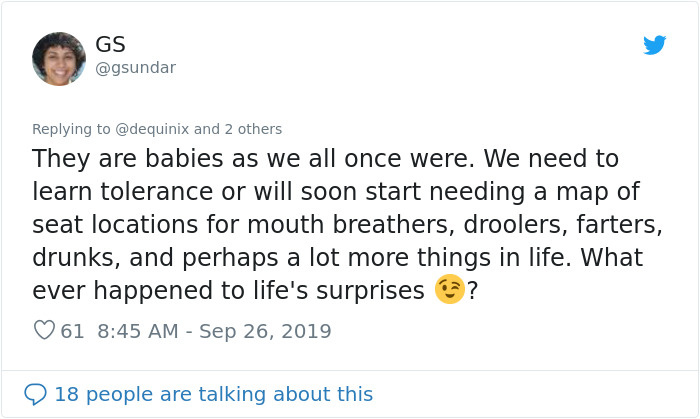This screenshot has height=419, width=700.
Task: Open the GS display name
Action: [x=110, y=45]
